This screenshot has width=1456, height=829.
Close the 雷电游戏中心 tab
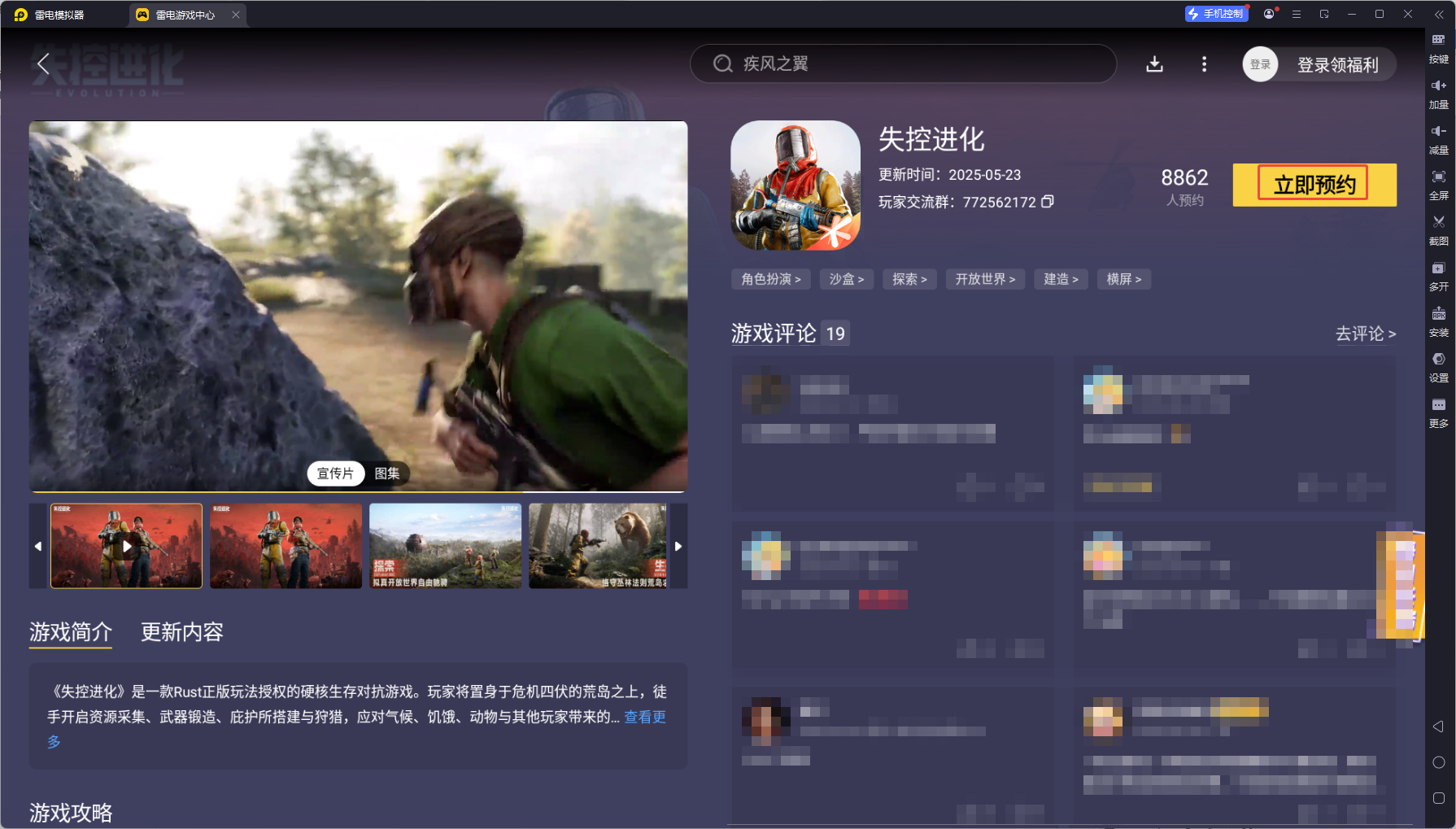(236, 15)
